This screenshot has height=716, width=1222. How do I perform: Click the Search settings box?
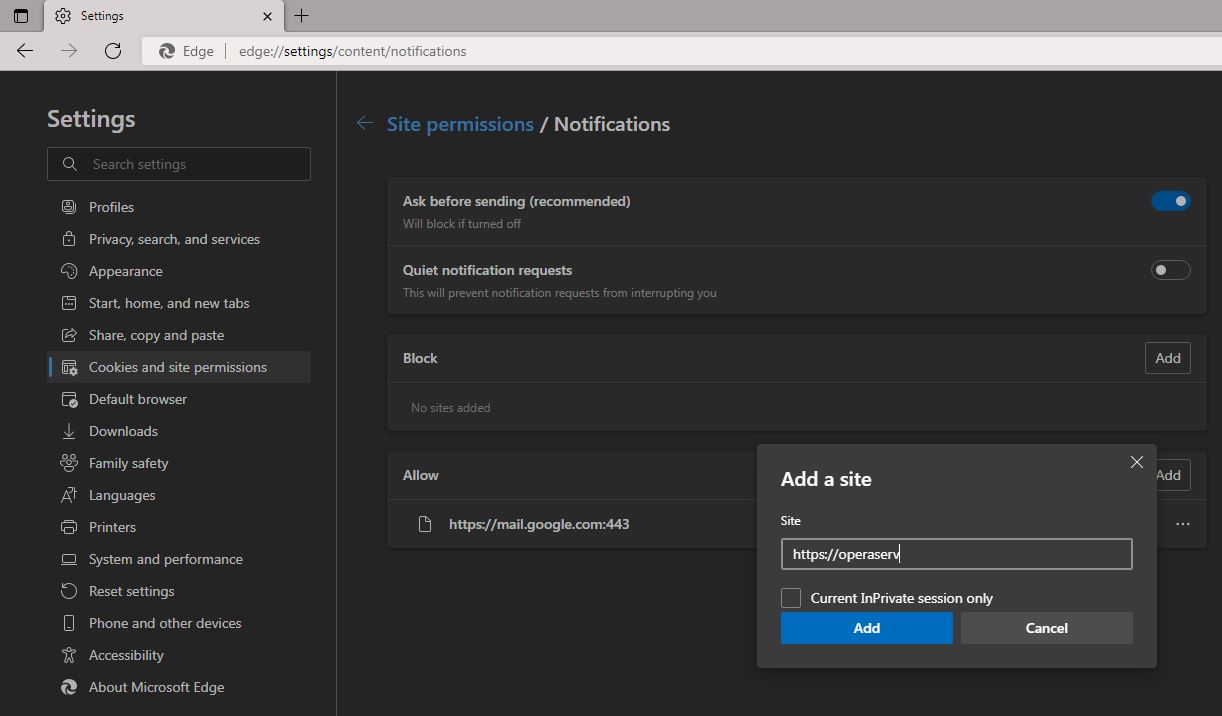(x=179, y=164)
